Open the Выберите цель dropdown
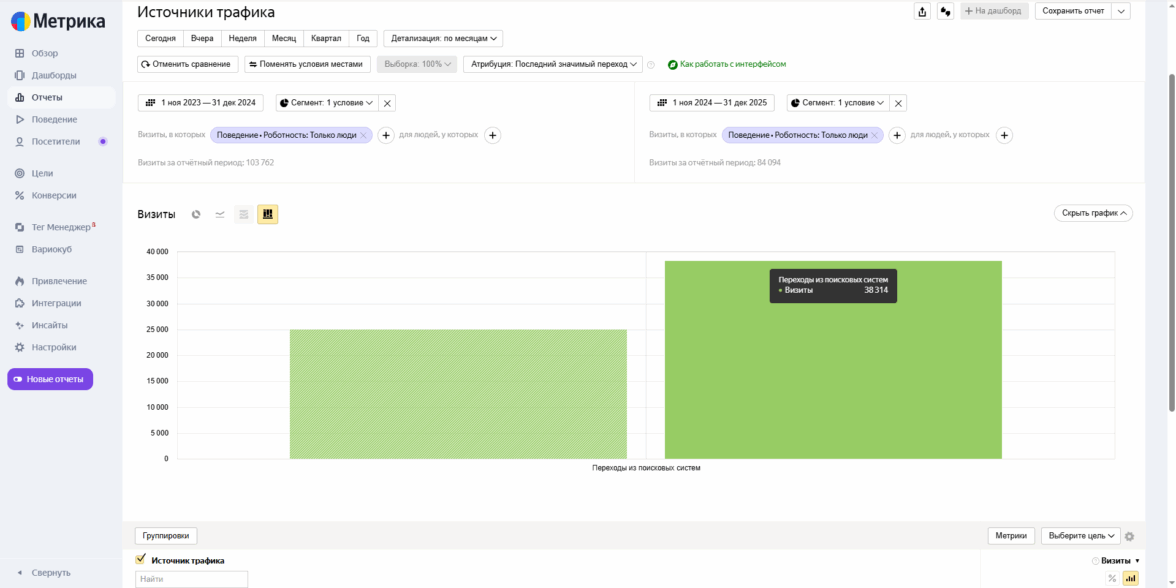This screenshot has height=588, width=1176. click(1080, 536)
